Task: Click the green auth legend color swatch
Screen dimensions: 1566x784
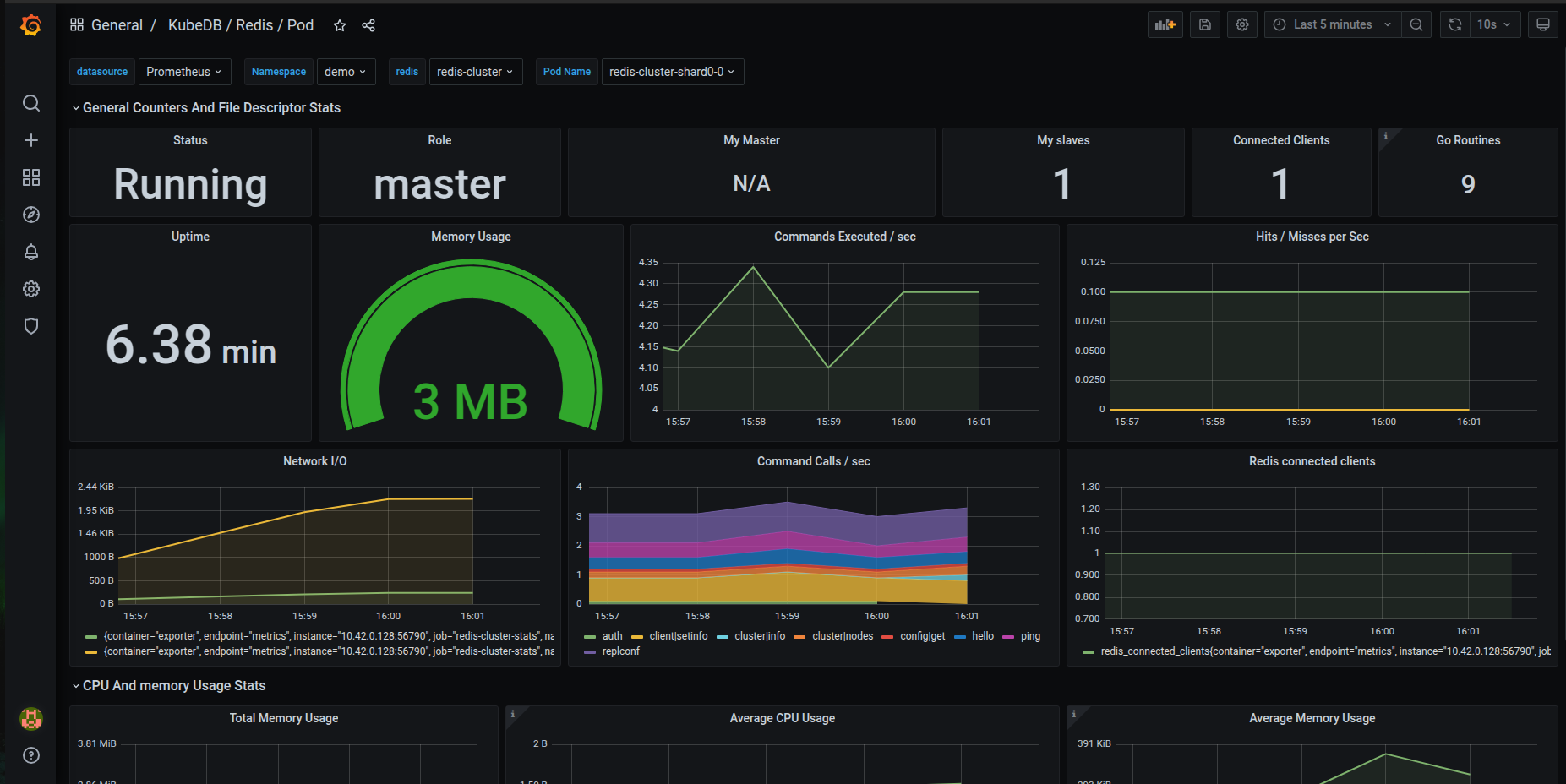Action: [590, 637]
